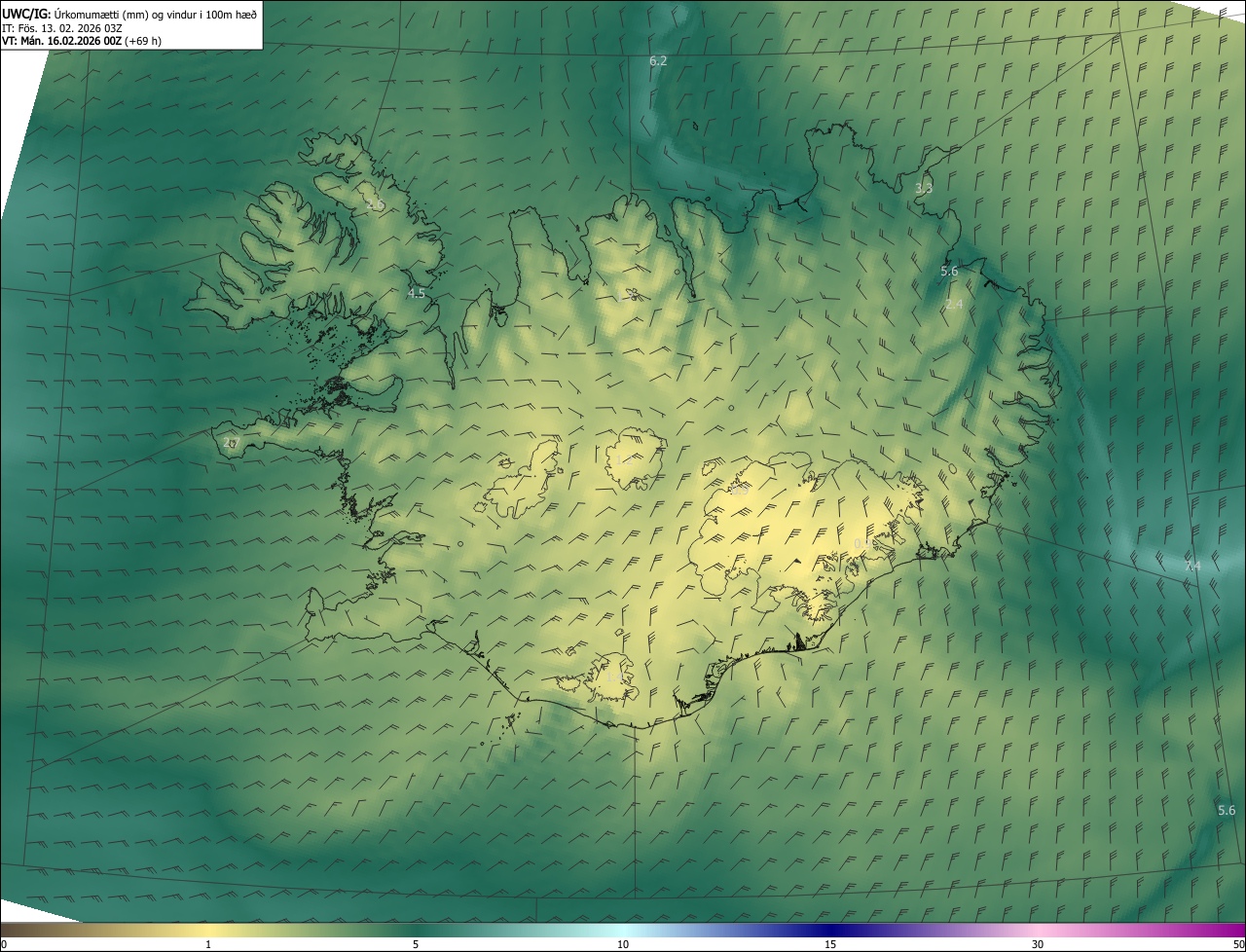
Task: Pick the pale yellow colorbar segment near 1
Action: click(208, 930)
